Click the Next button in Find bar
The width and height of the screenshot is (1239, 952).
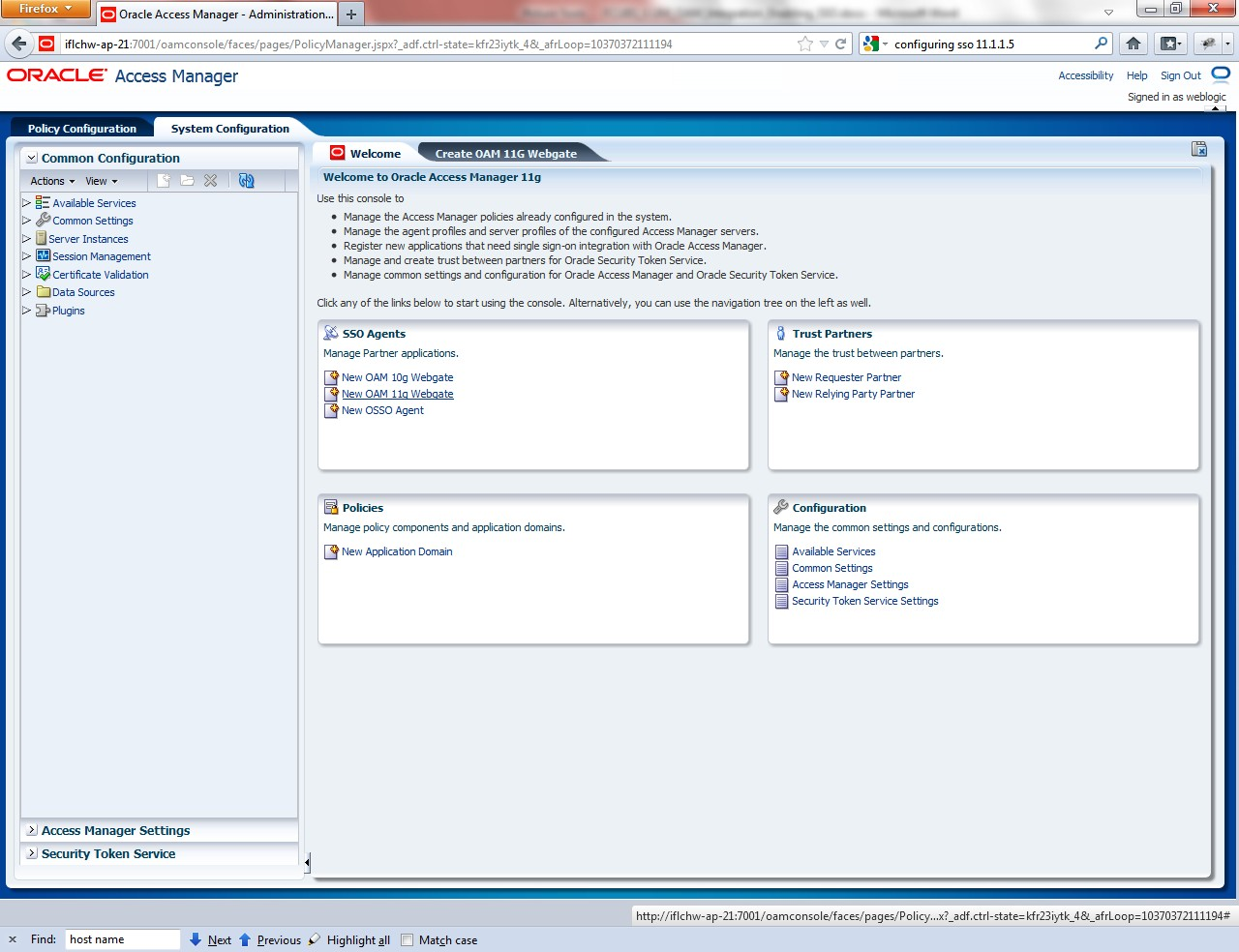coord(210,939)
